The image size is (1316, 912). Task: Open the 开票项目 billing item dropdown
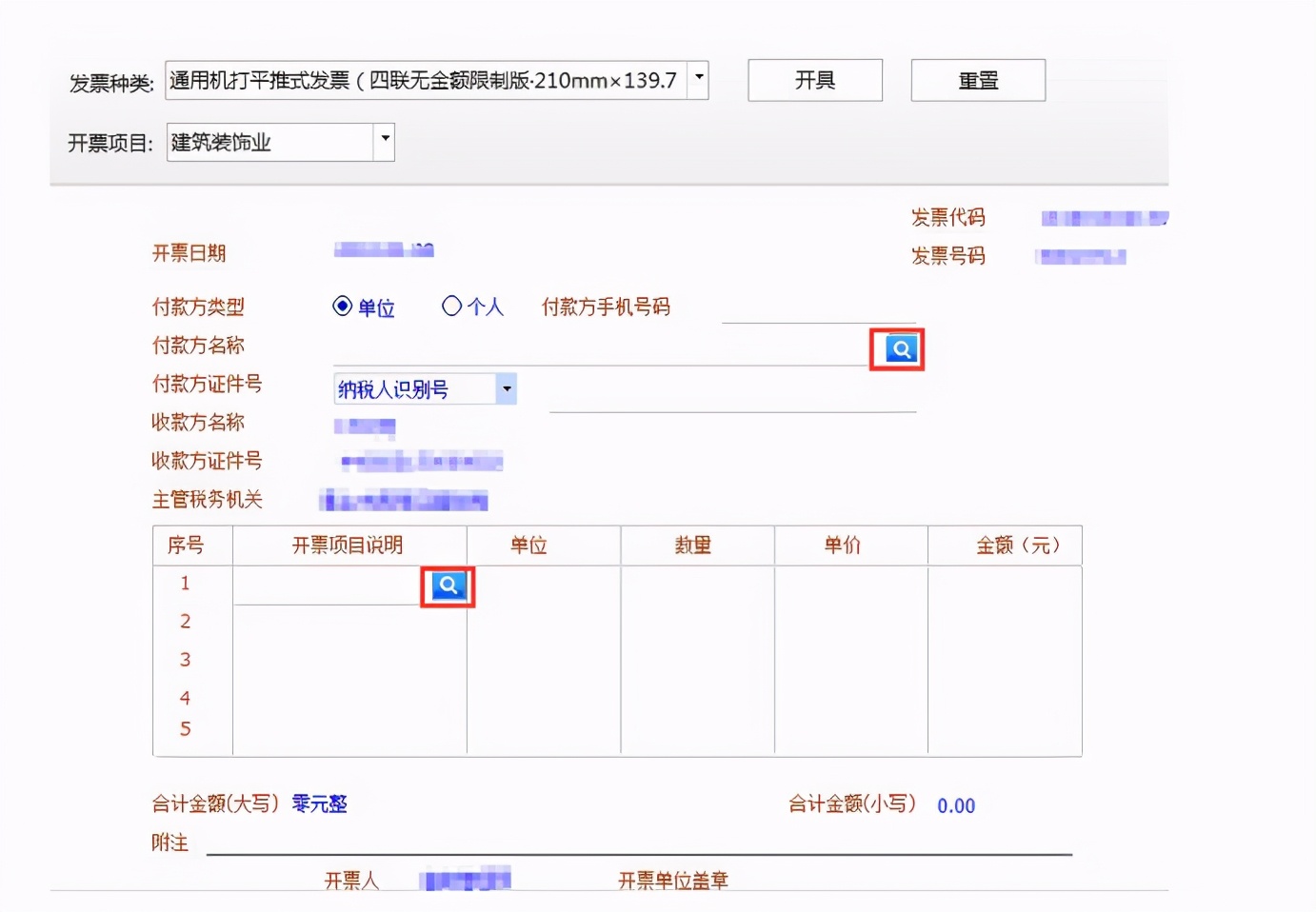click(384, 141)
